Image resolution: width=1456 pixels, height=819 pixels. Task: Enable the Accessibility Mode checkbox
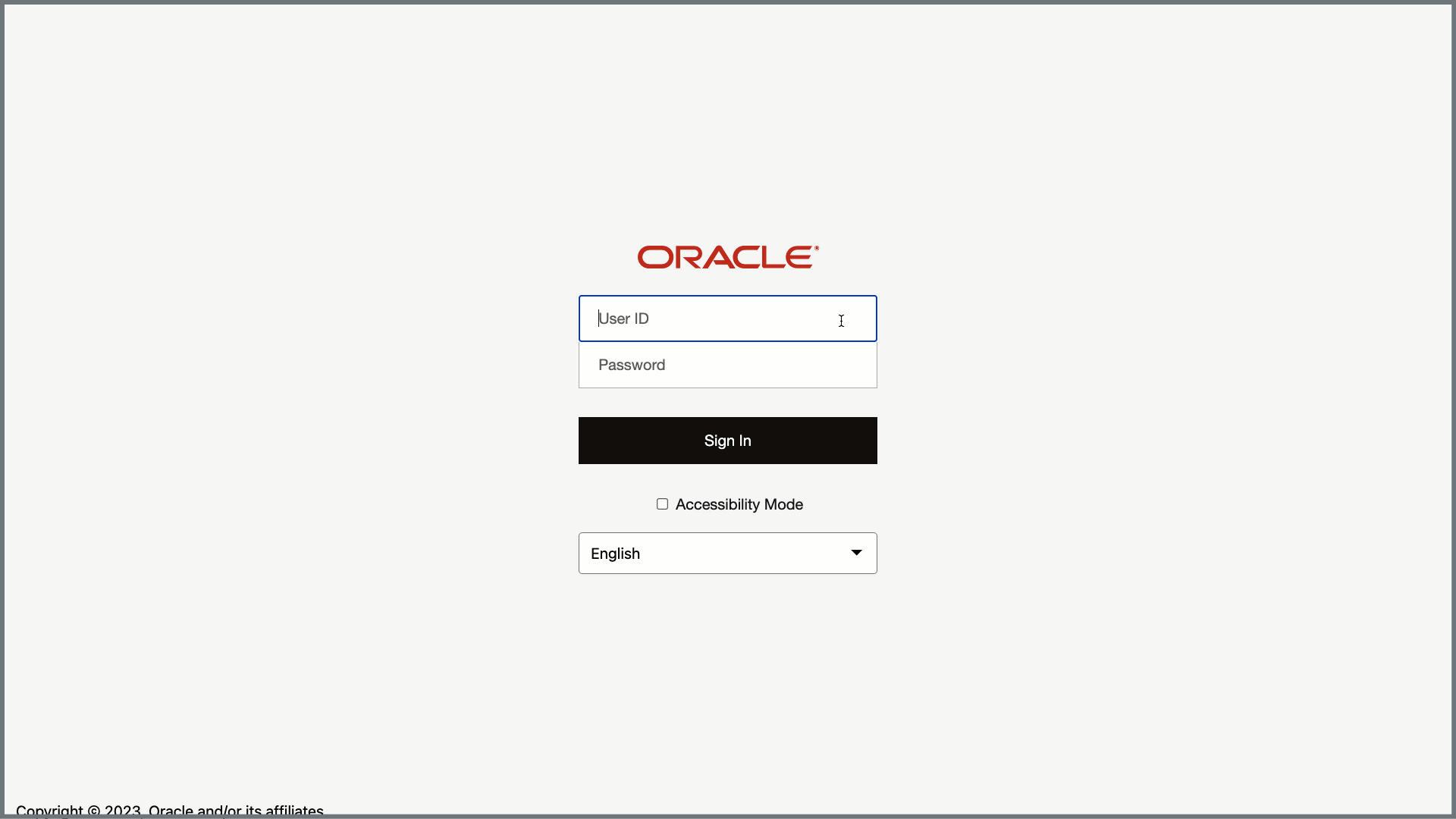(x=662, y=504)
